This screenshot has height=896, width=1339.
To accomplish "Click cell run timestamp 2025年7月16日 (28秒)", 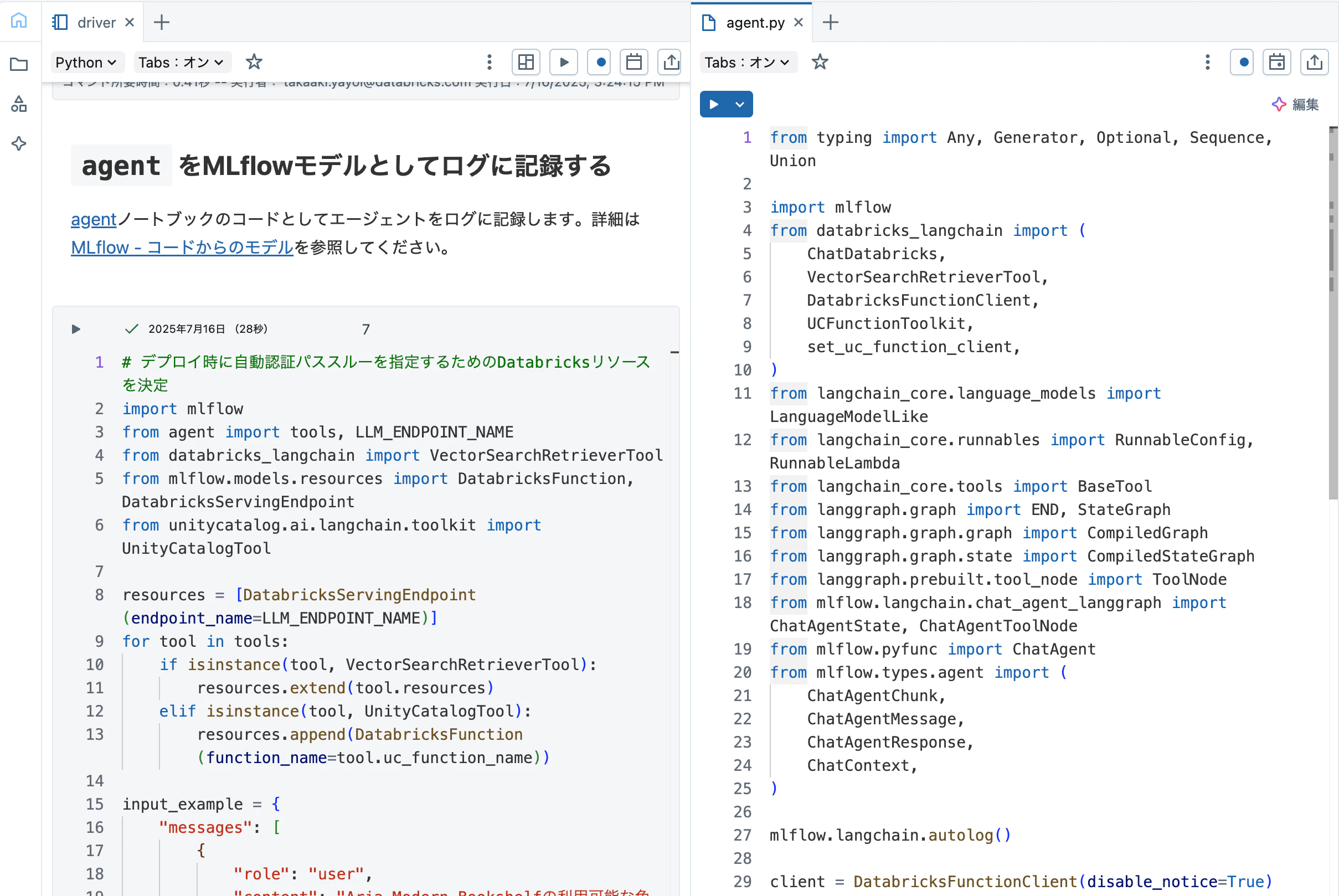I will pos(208,328).
